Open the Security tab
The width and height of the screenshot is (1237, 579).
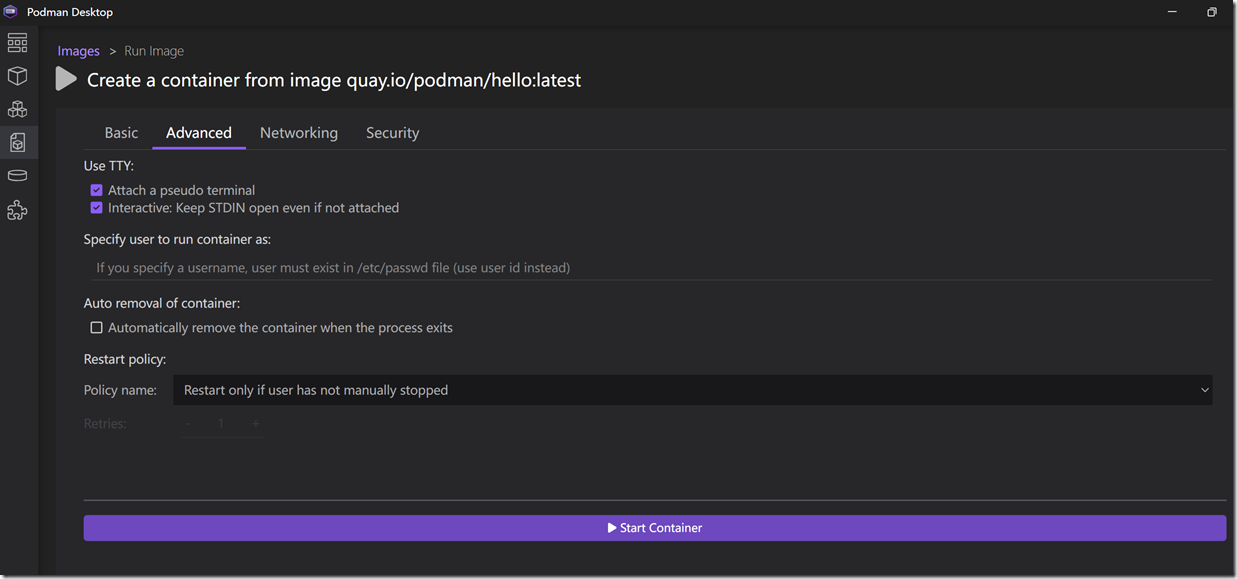coord(392,133)
